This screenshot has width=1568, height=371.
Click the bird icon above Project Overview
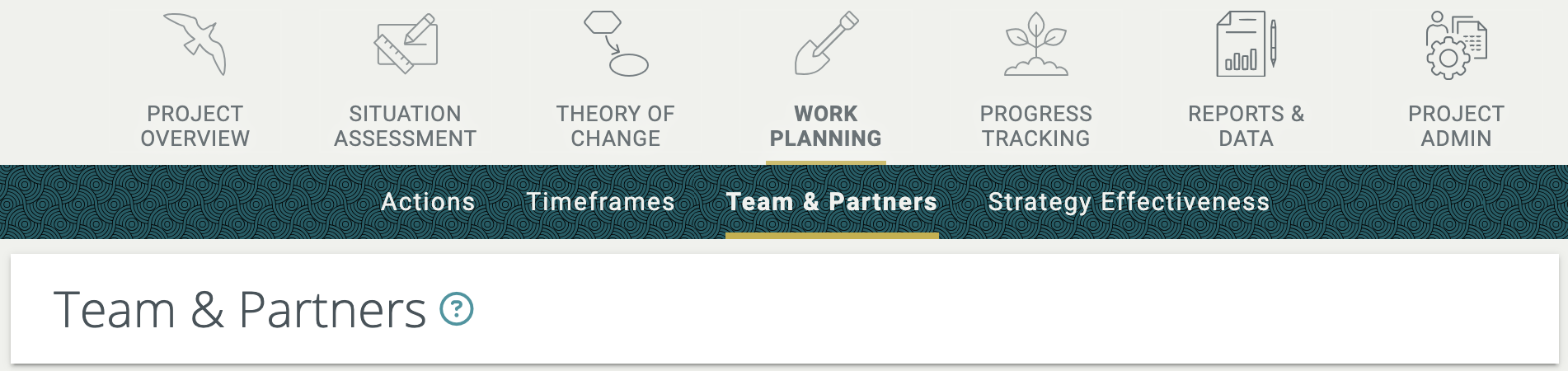tap(195, 44)
